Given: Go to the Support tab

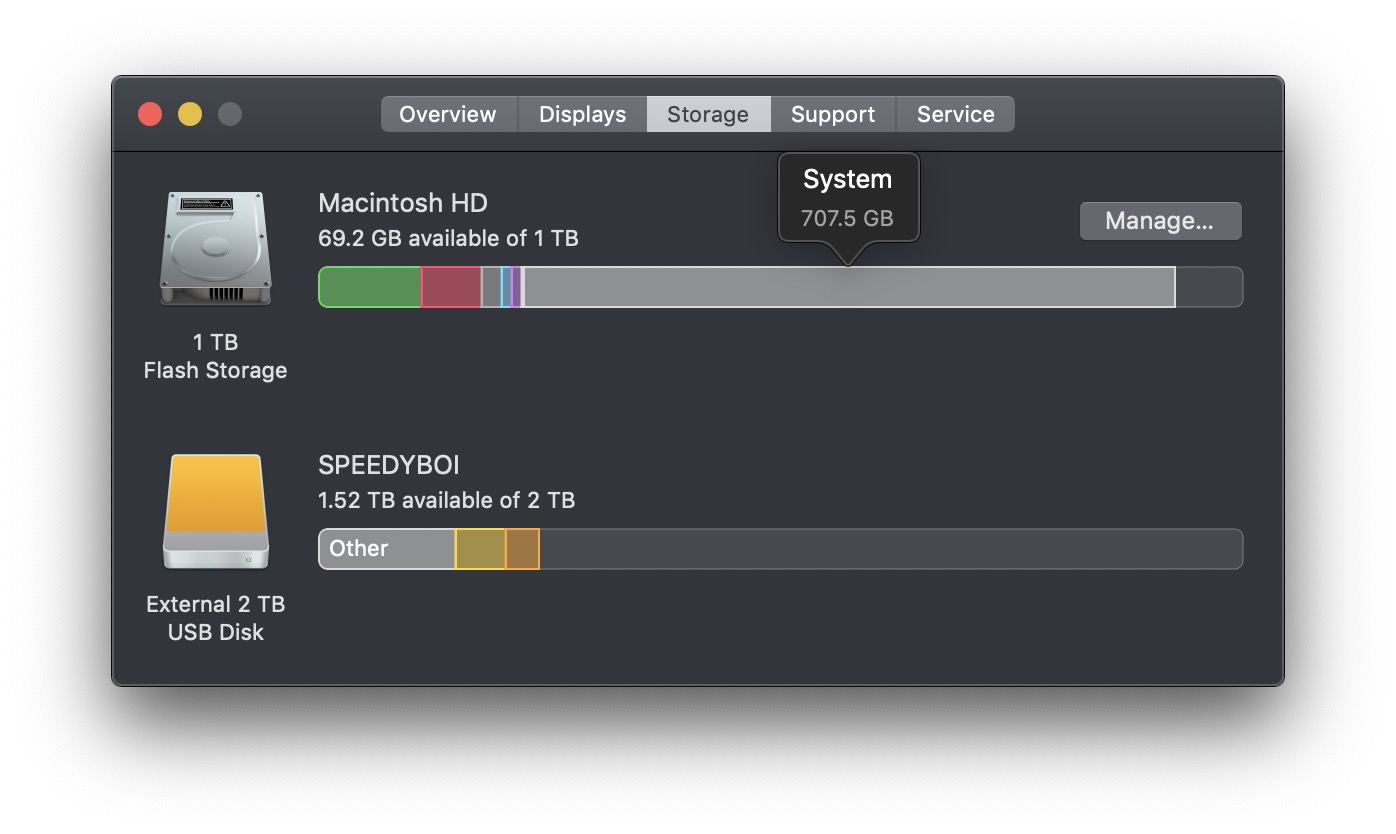Looking at the screenshot, I should pos(833,114).
